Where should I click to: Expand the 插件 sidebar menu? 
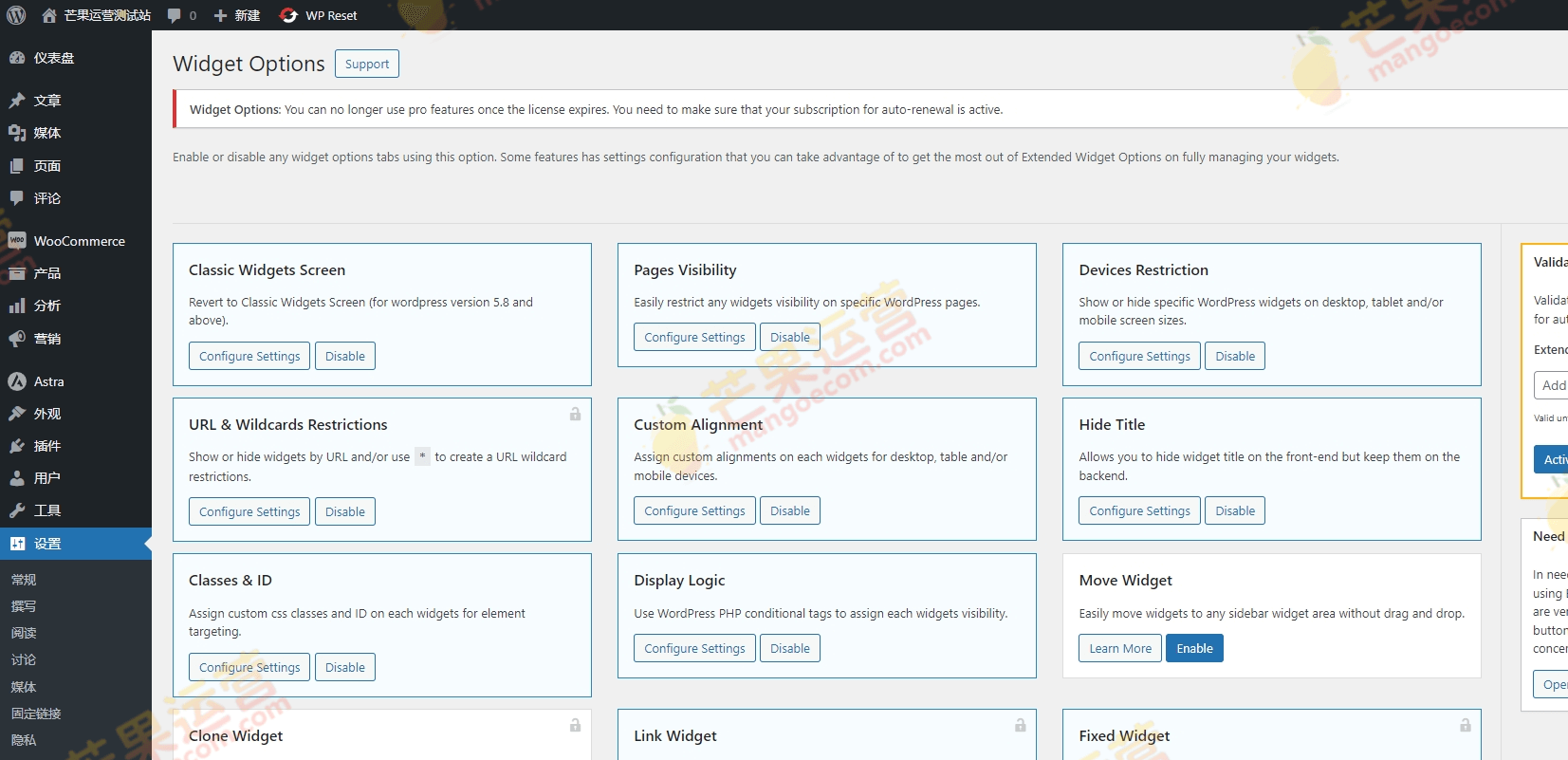point(47,446)
